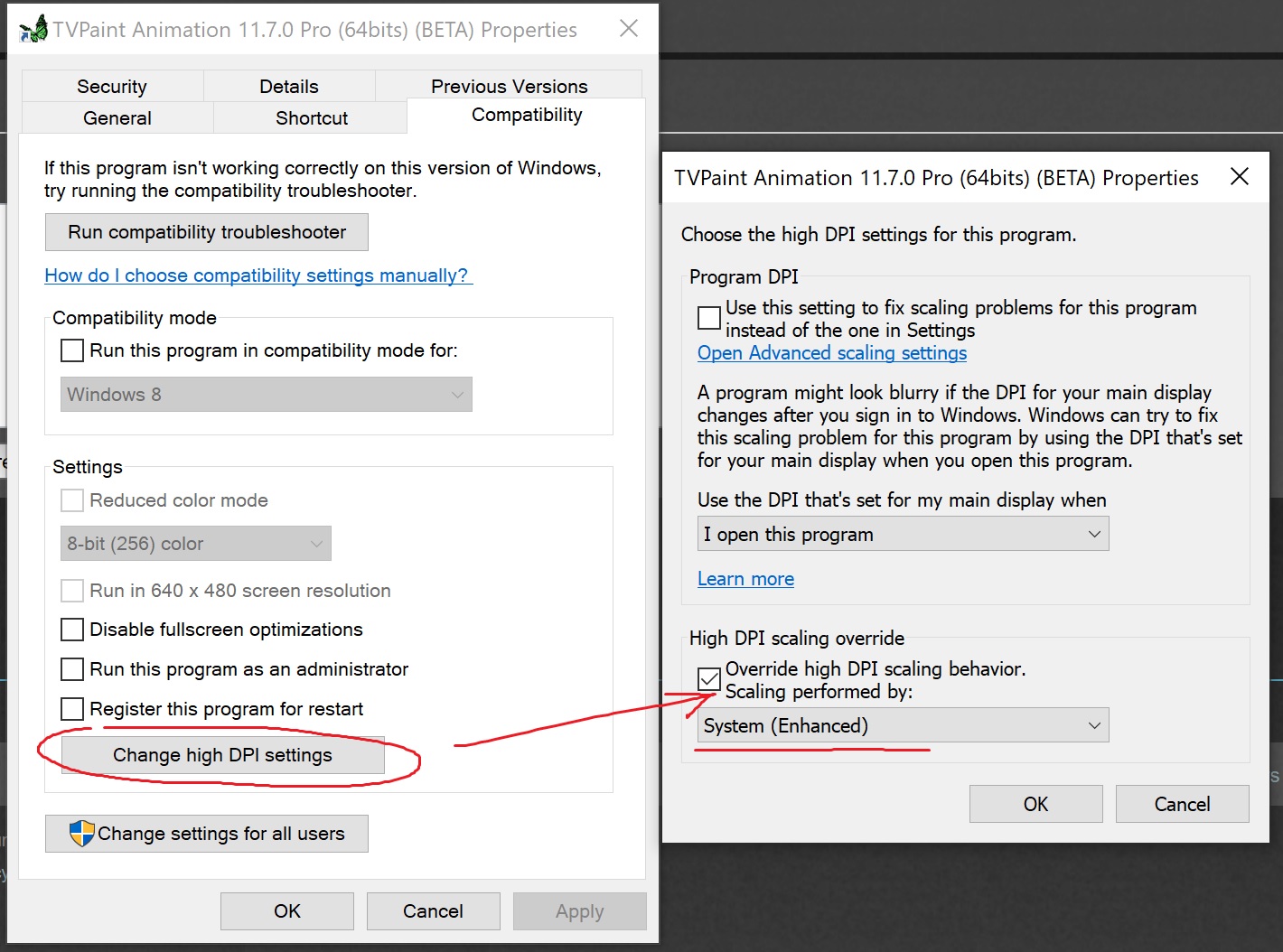This screenshot has height=952, width=1283.
Task: Click Cancel in the Compatibility properties window
Action: (x=434, y=911)
